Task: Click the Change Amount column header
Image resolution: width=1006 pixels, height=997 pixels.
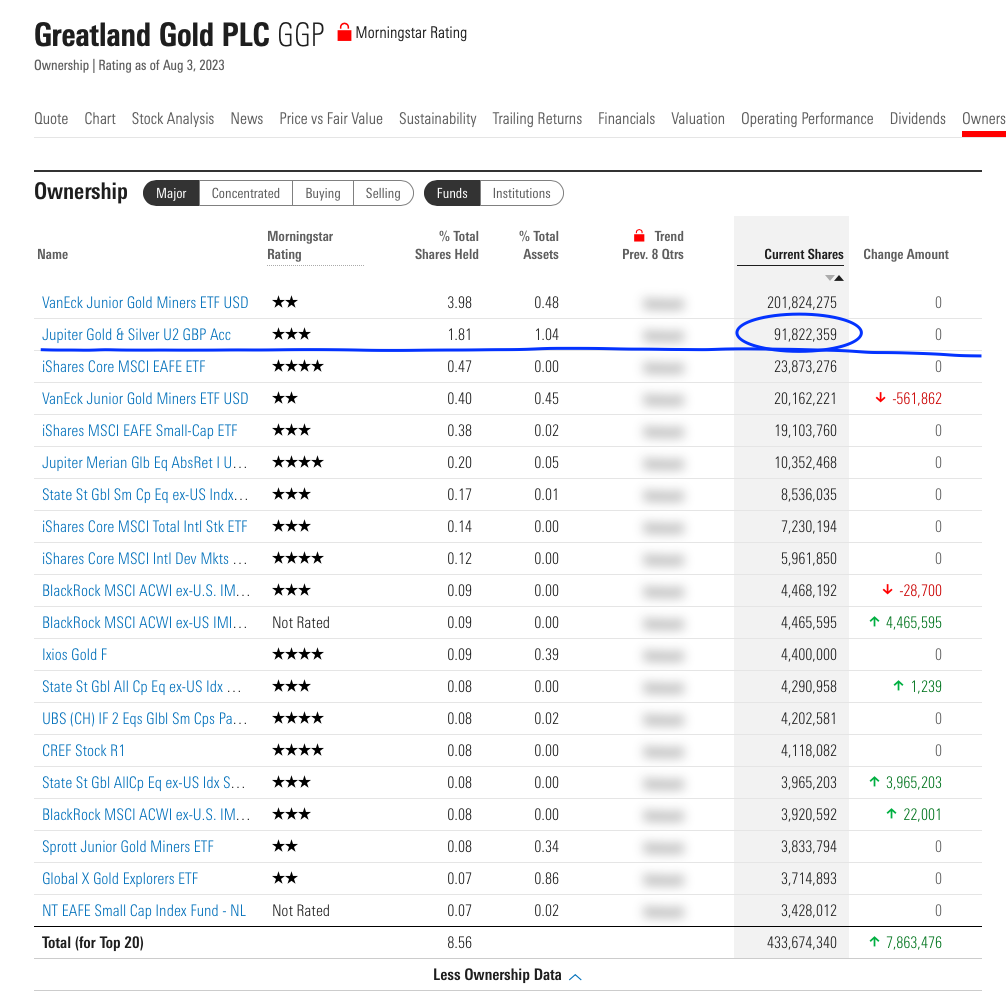Action: [905, 254]
